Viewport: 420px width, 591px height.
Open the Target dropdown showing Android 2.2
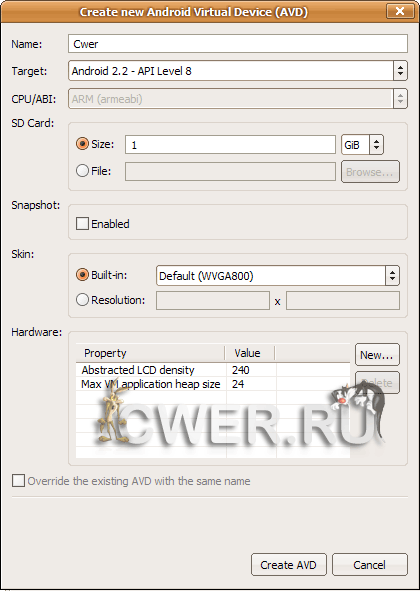point(238,70)
